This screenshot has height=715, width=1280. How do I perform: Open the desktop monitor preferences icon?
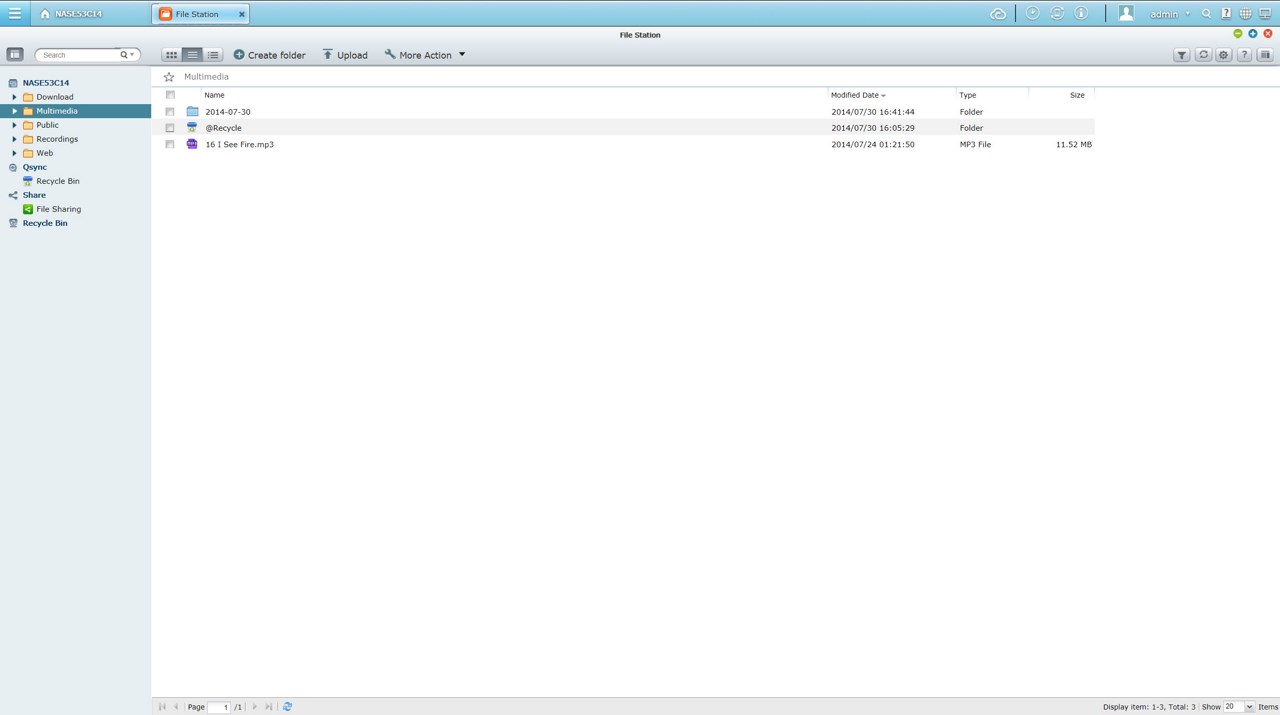[1265, 14]
